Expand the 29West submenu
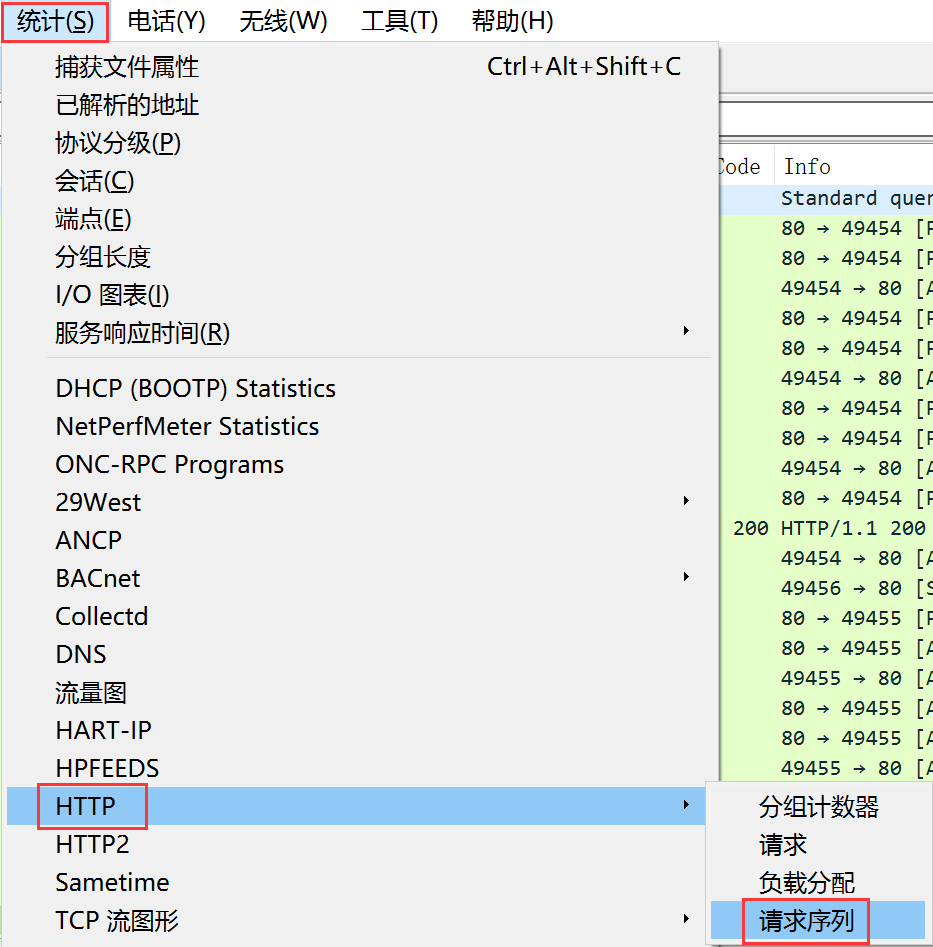933x947 pixels. click(x=98, y=502)
